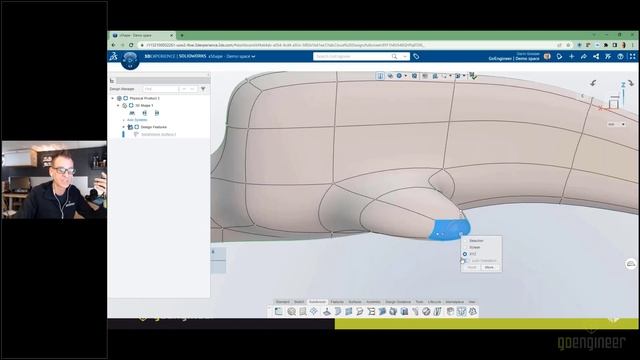Click the last icon in the bottom toolbar
Screen dimensions: 640x360
(473, 311)
